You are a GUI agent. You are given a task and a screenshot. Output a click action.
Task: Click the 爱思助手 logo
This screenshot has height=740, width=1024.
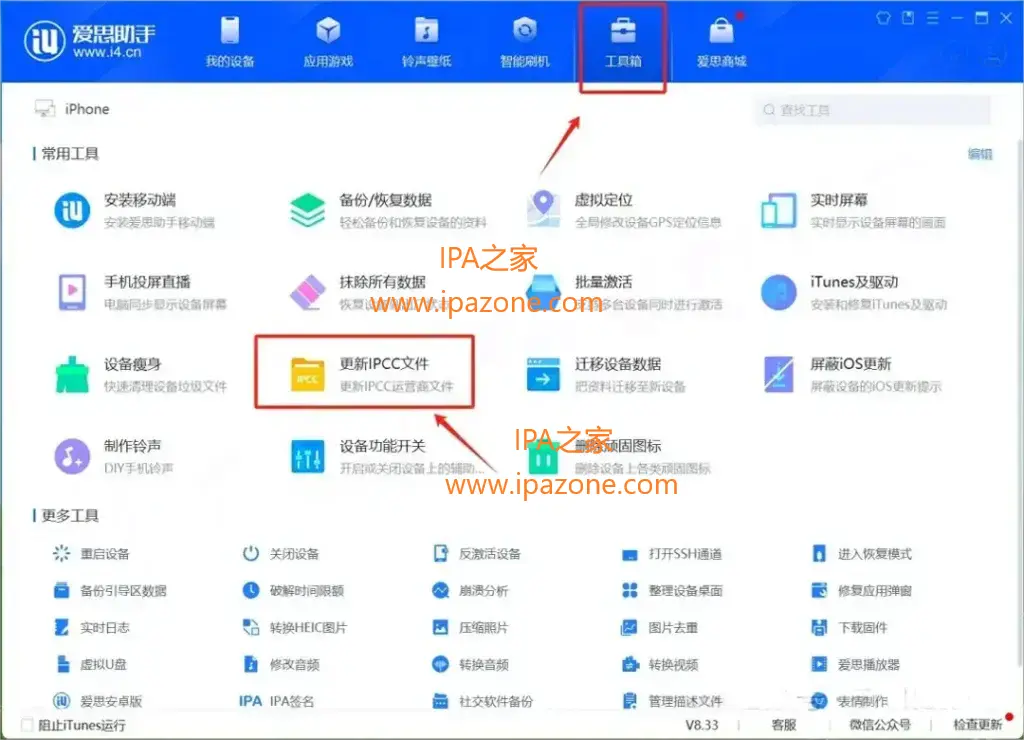90,40
